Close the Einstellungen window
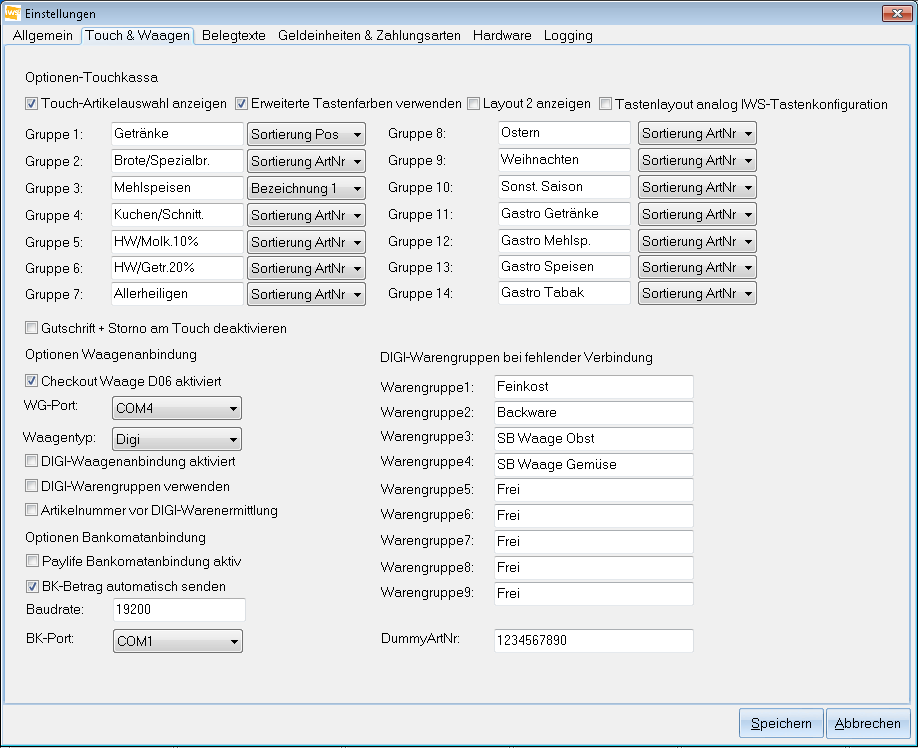 point(897,13)
